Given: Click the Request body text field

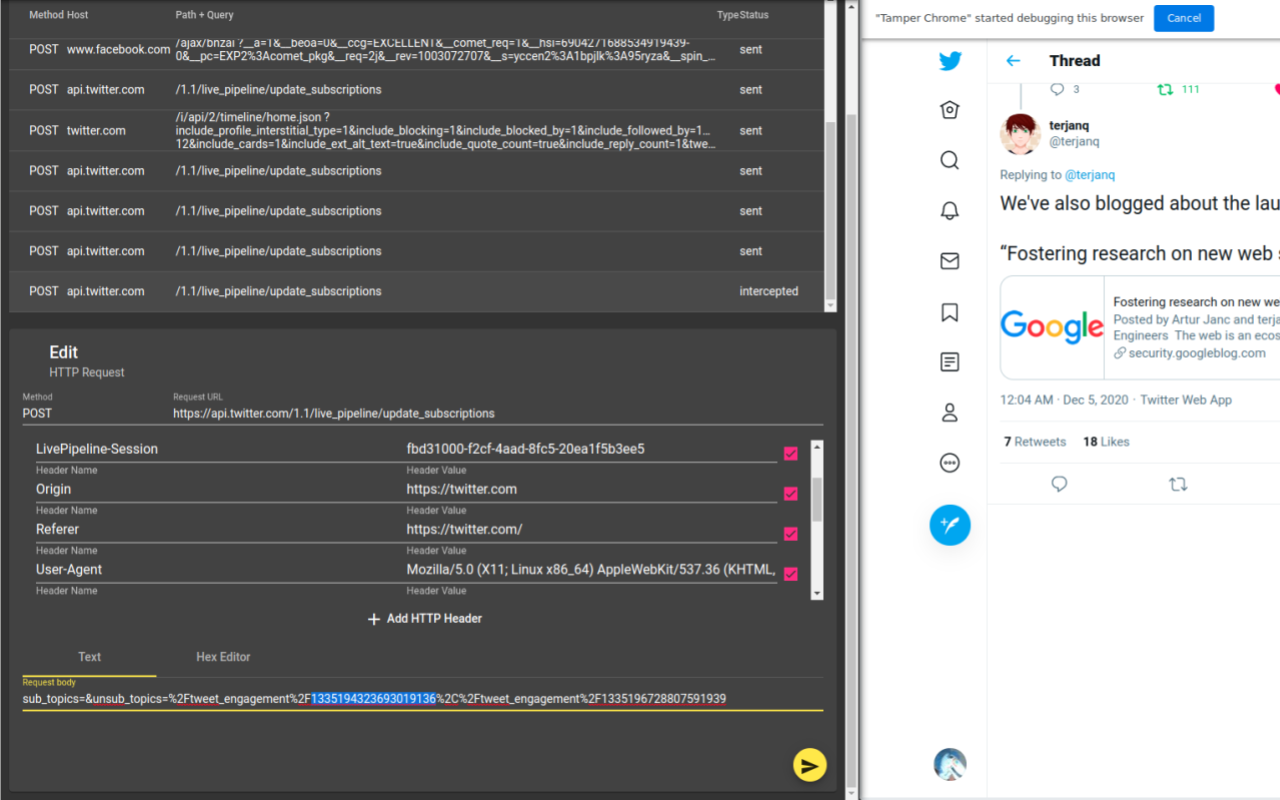Looking at the screenshot, I should (423, 699).
